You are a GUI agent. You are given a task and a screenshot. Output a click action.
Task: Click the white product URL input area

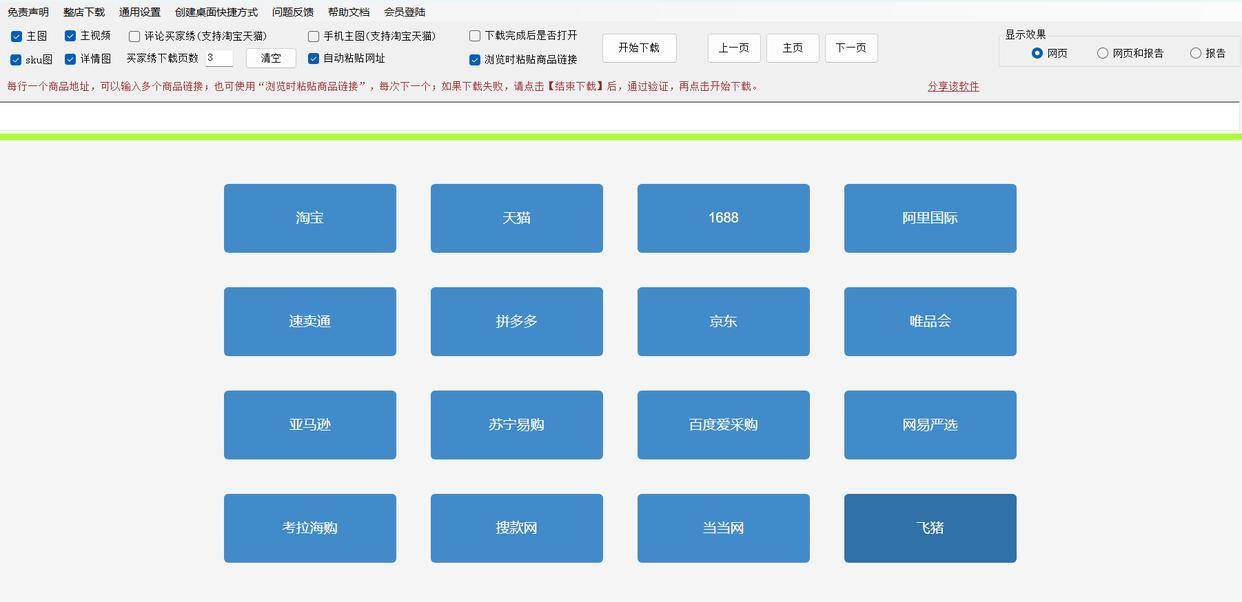pos(621,117)
